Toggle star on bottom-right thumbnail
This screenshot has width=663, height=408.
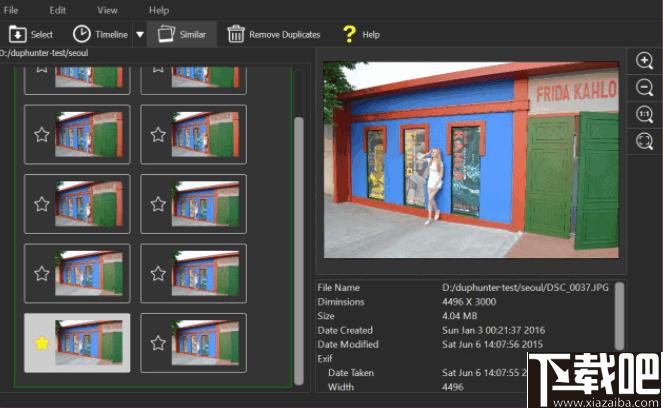click(158, 343)
